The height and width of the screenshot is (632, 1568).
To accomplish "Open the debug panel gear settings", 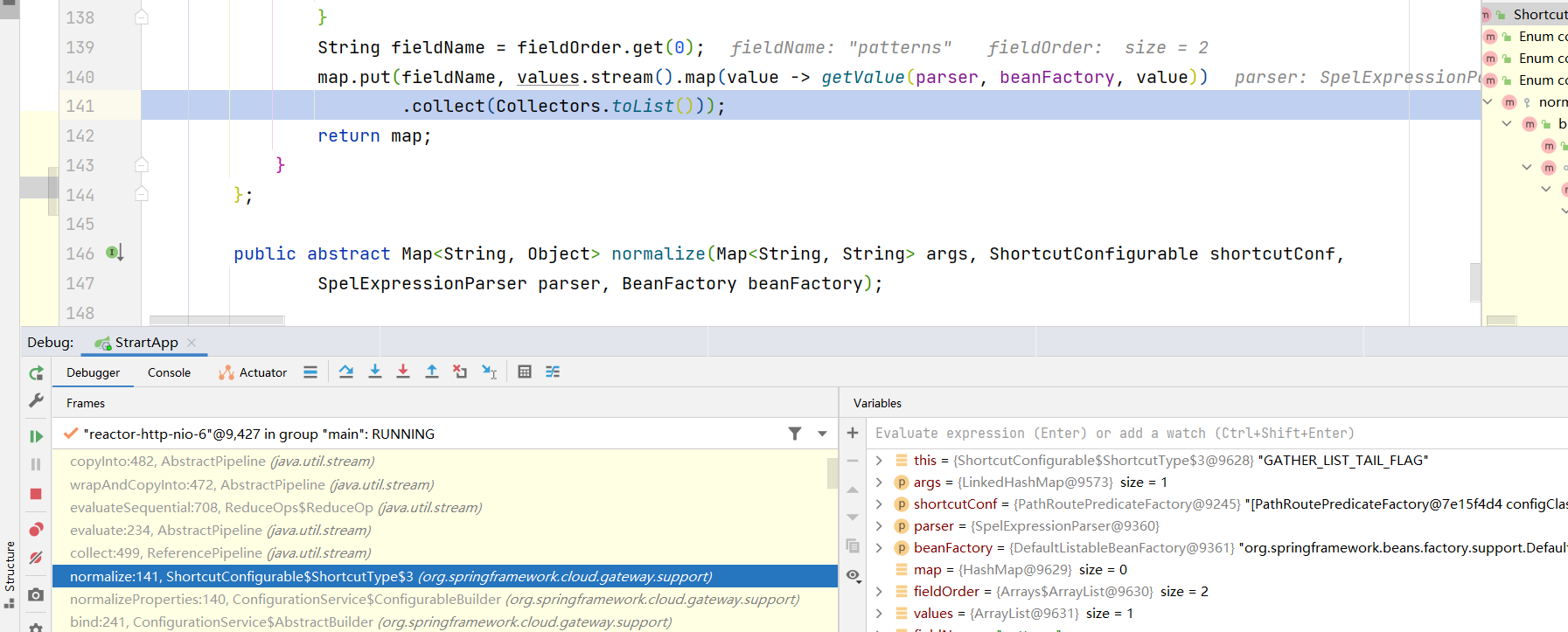I will [36, 626].
